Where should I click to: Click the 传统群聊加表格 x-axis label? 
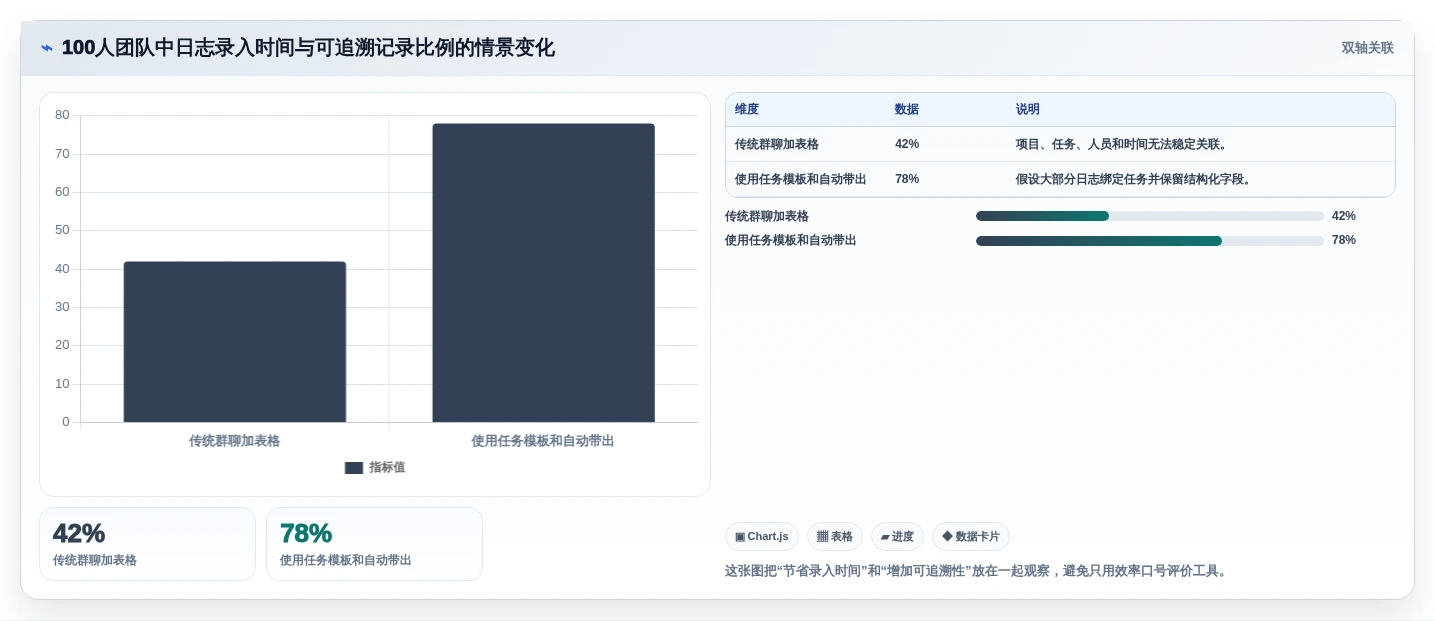[235, 441]
